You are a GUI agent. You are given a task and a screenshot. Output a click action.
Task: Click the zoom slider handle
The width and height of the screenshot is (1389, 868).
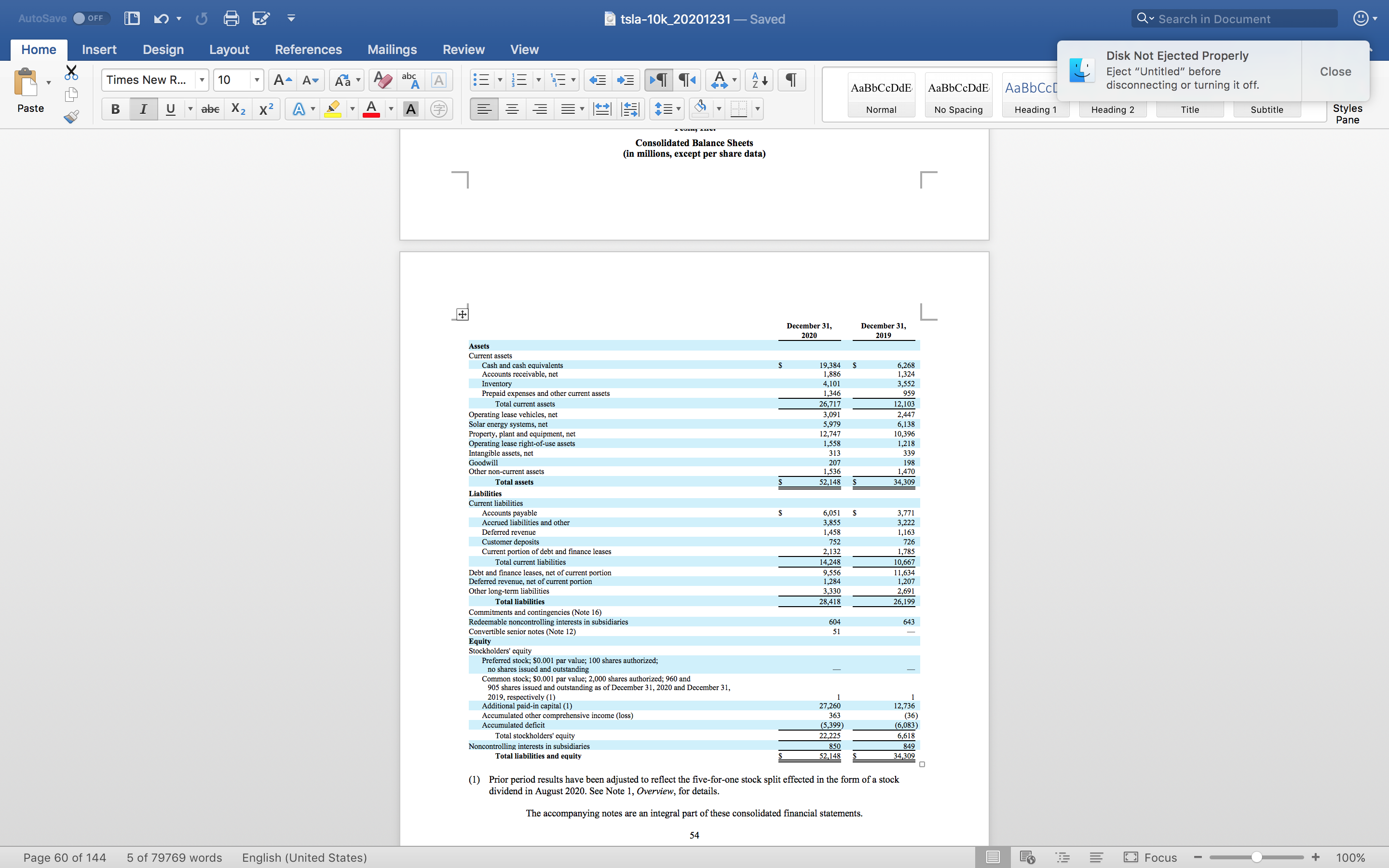1256,857
